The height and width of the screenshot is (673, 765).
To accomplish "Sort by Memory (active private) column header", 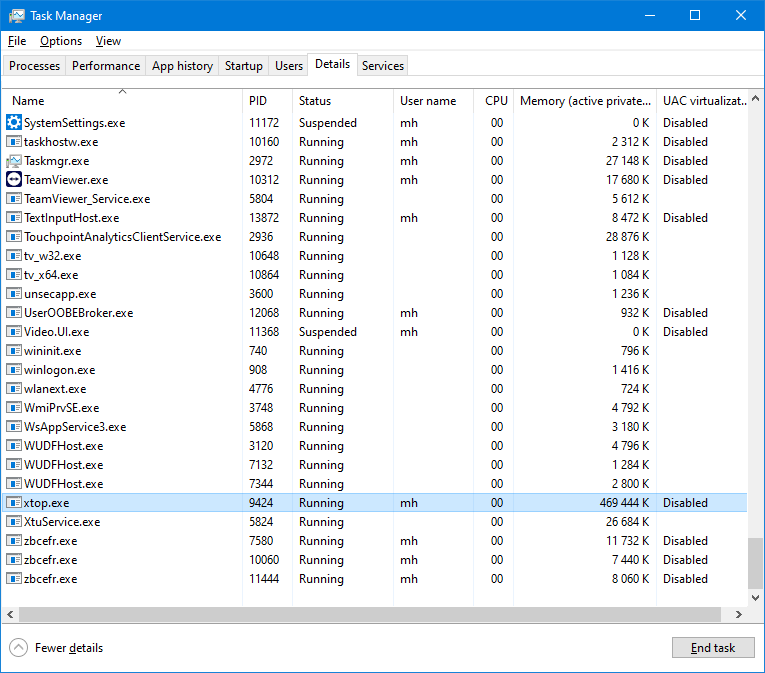I will tap(584, 101).
